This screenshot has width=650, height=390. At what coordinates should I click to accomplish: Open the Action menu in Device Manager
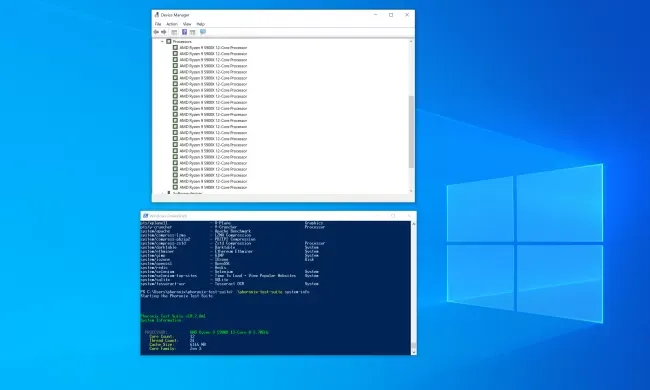(x=172, y=24)
